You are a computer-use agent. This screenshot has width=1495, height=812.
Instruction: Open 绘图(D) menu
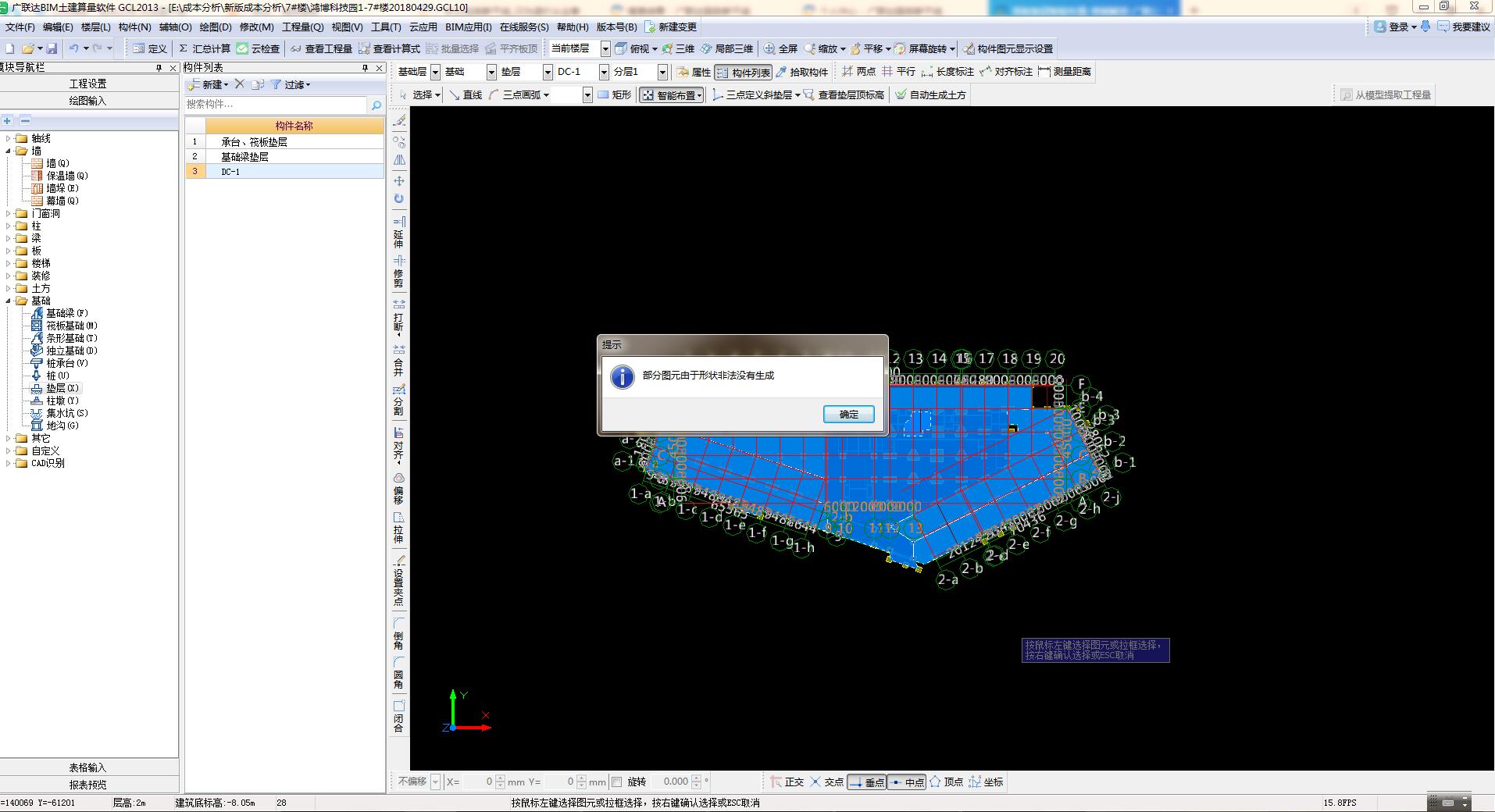pos(216,27)
